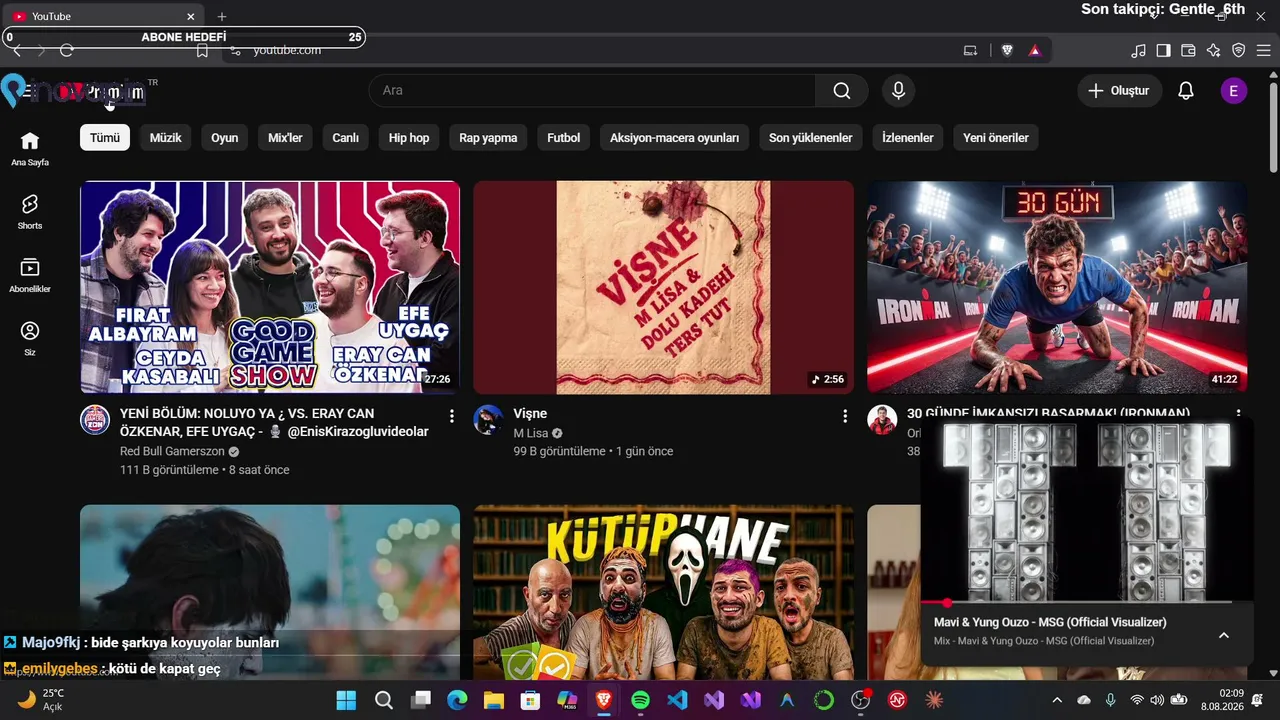
Task: Select the Oyun filter chip
Action: pyautogui.click(x=225, y=138)
